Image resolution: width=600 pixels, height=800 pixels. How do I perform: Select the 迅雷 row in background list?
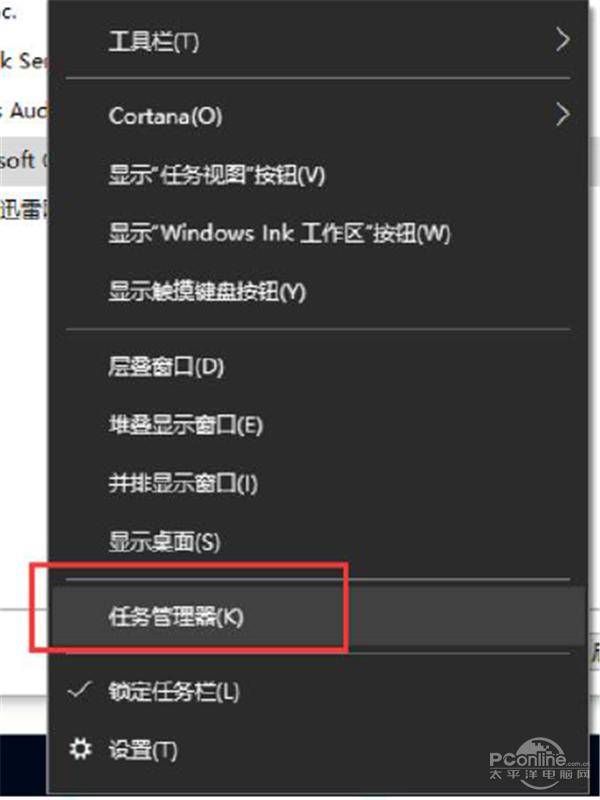pos(23,210)
